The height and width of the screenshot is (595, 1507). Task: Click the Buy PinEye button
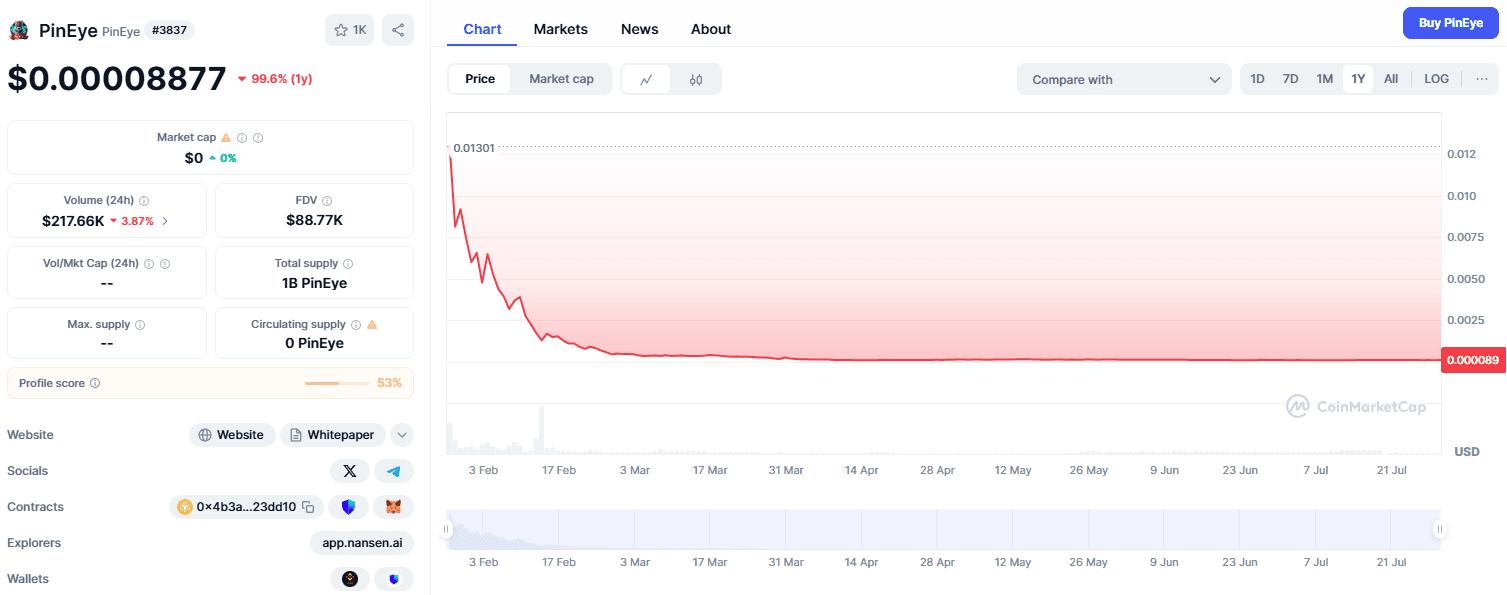pos(1450,23)
